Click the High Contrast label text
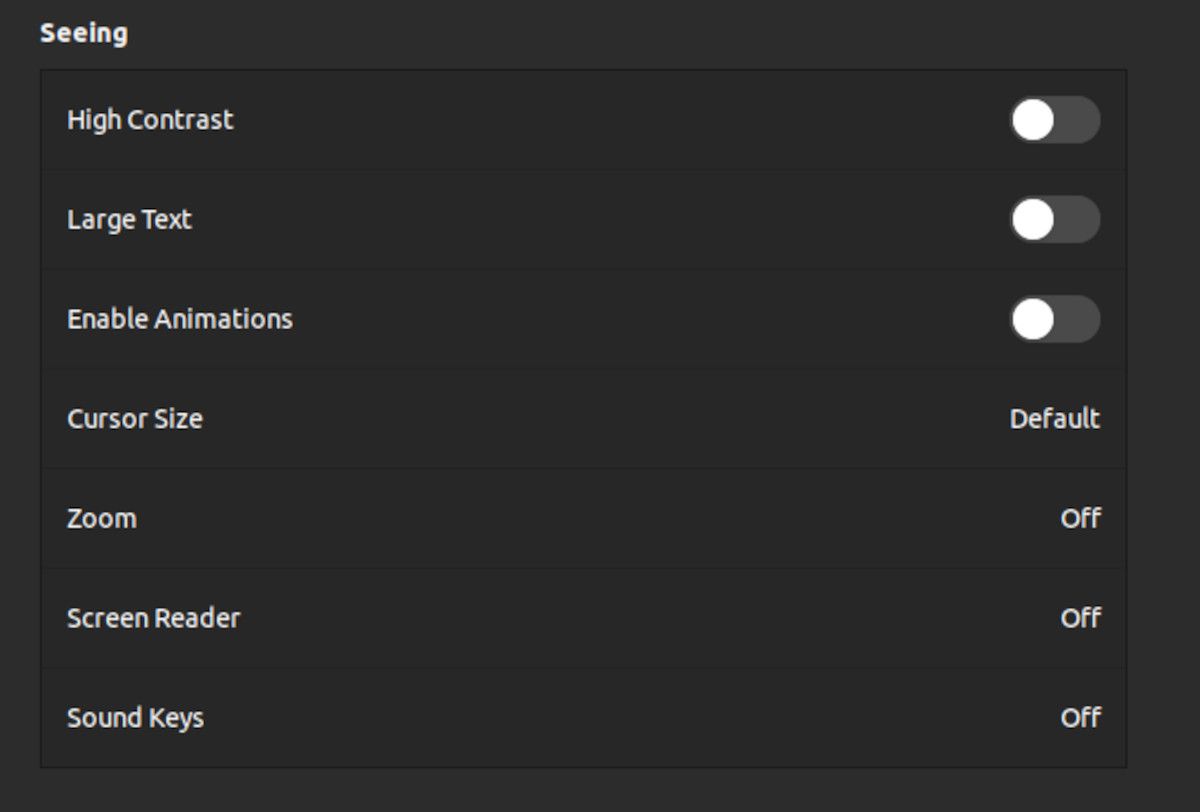Image resolution: width=1200 pixels, height=812 pixels. [x=150, y=120]
